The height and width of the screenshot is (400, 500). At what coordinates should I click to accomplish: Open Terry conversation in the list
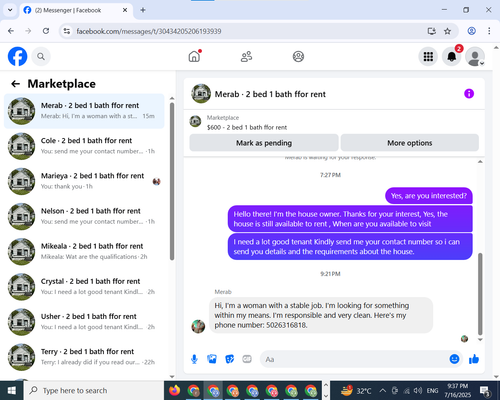(84, 357)
